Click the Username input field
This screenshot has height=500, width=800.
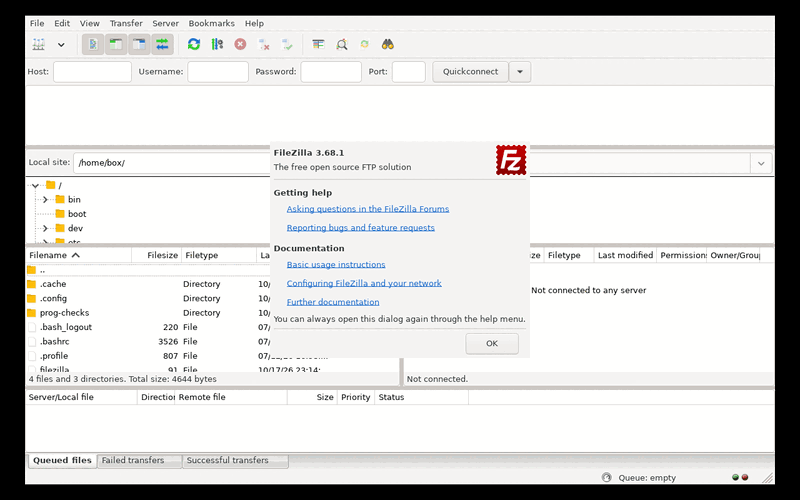pyautogui.click(x=218, y=71)
